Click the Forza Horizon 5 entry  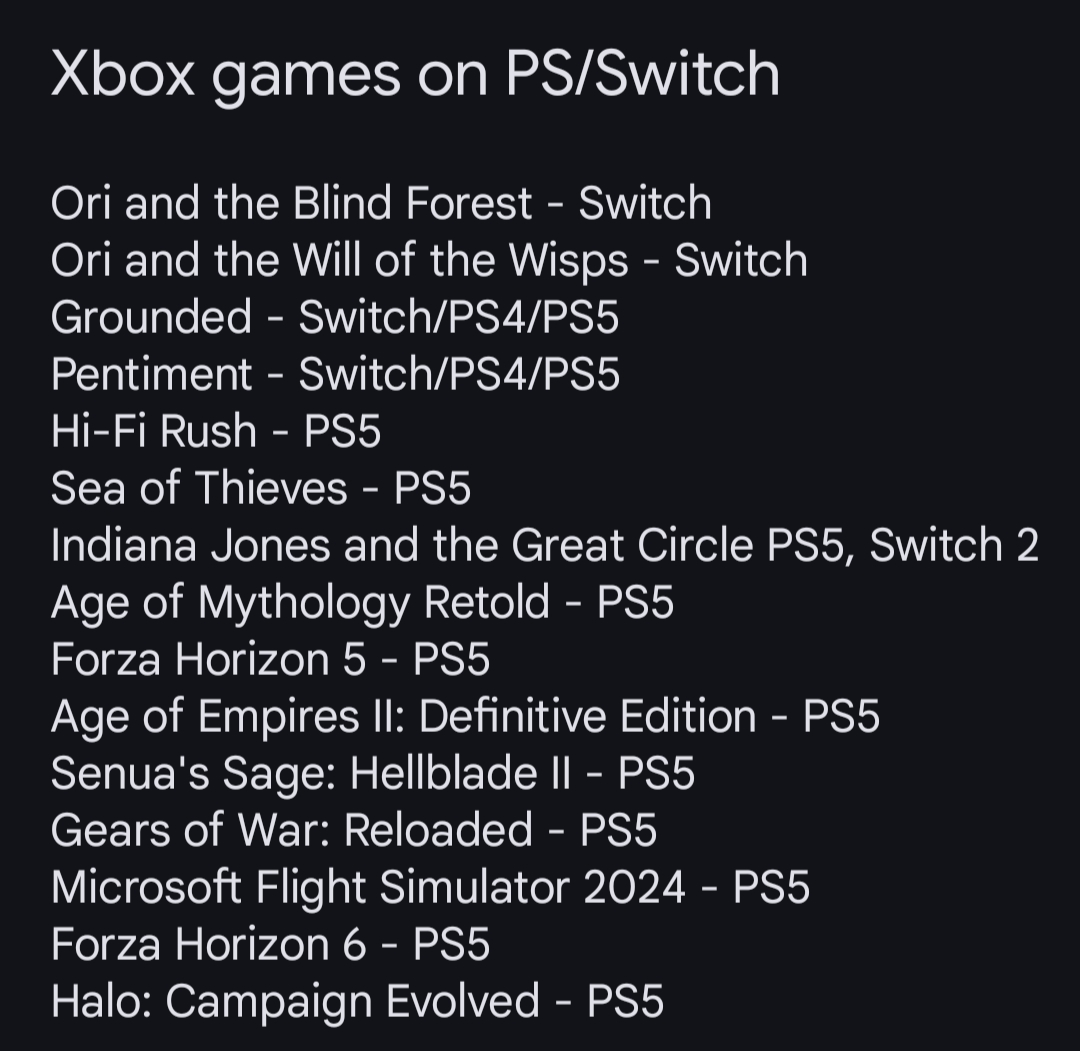[x=270, y=660]
